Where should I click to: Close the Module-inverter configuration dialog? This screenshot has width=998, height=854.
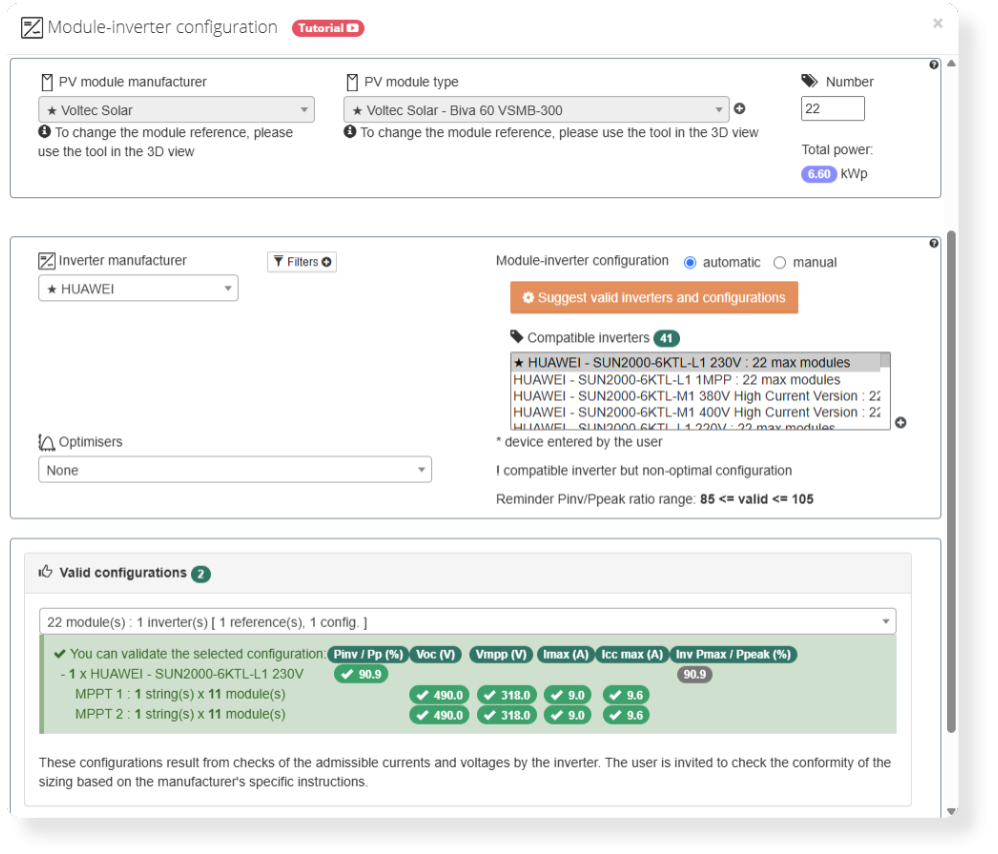(x=937, y=23)
